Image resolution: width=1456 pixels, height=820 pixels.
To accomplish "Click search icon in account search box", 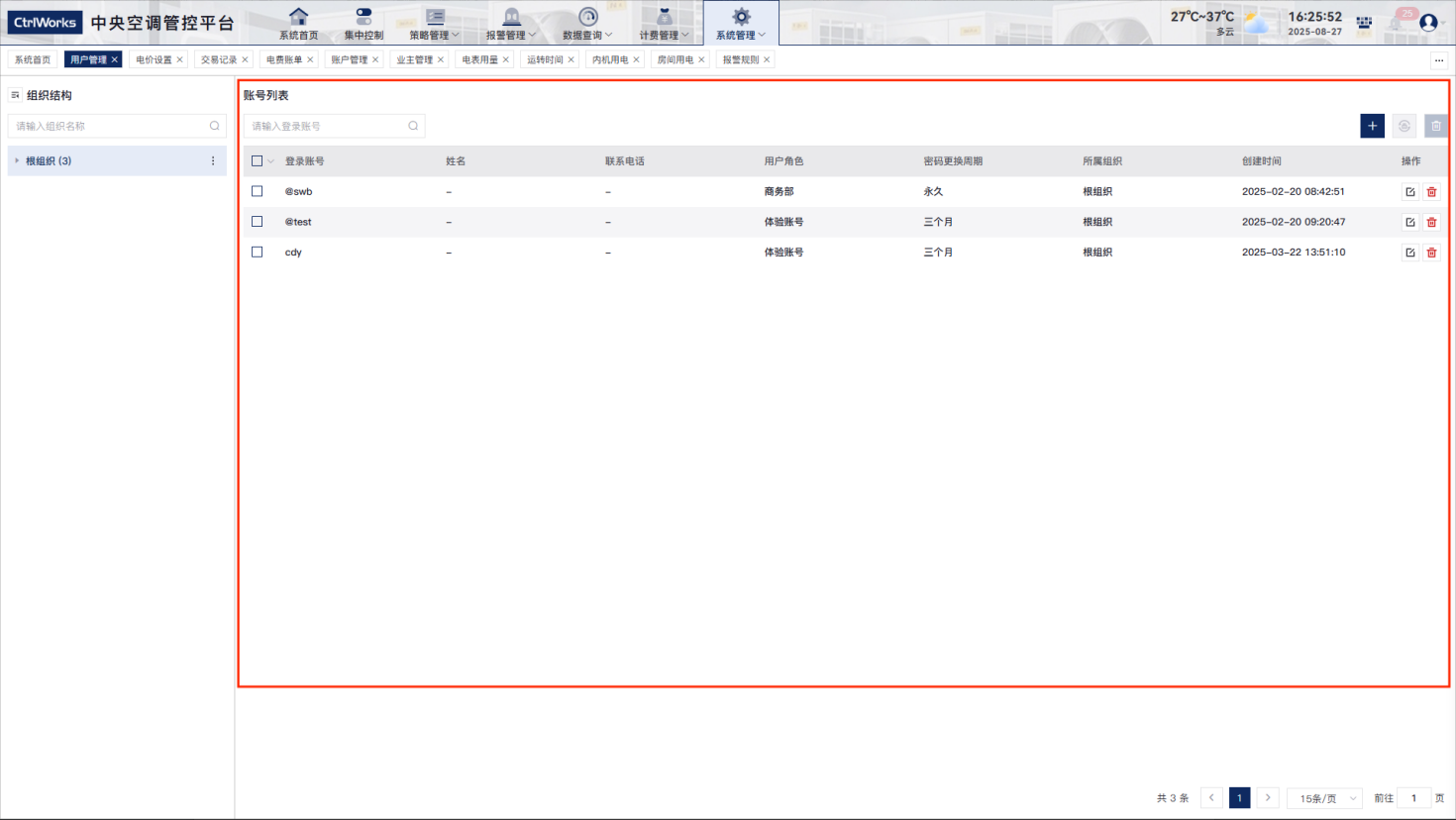I will (413, 126).
